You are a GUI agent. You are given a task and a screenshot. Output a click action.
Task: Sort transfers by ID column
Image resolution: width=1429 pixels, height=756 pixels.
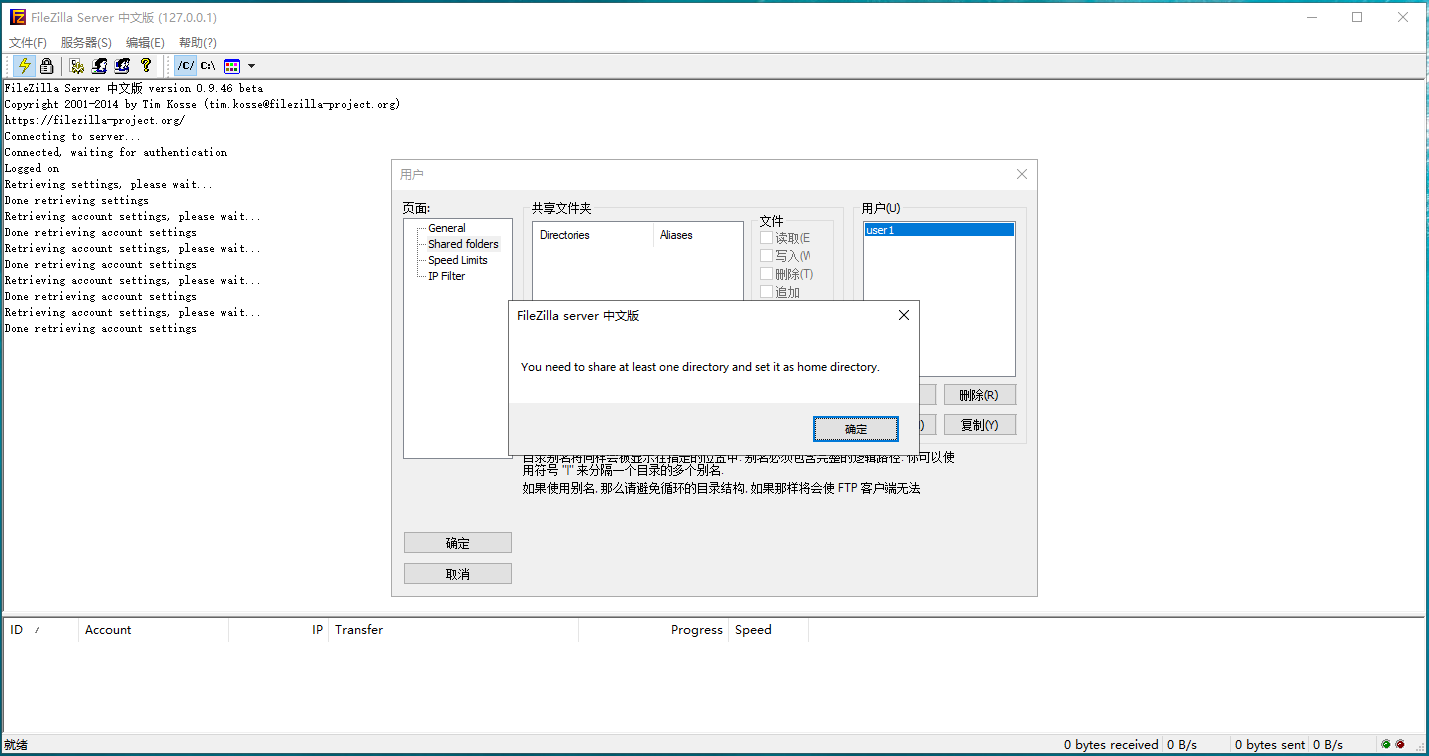point(40,630)
